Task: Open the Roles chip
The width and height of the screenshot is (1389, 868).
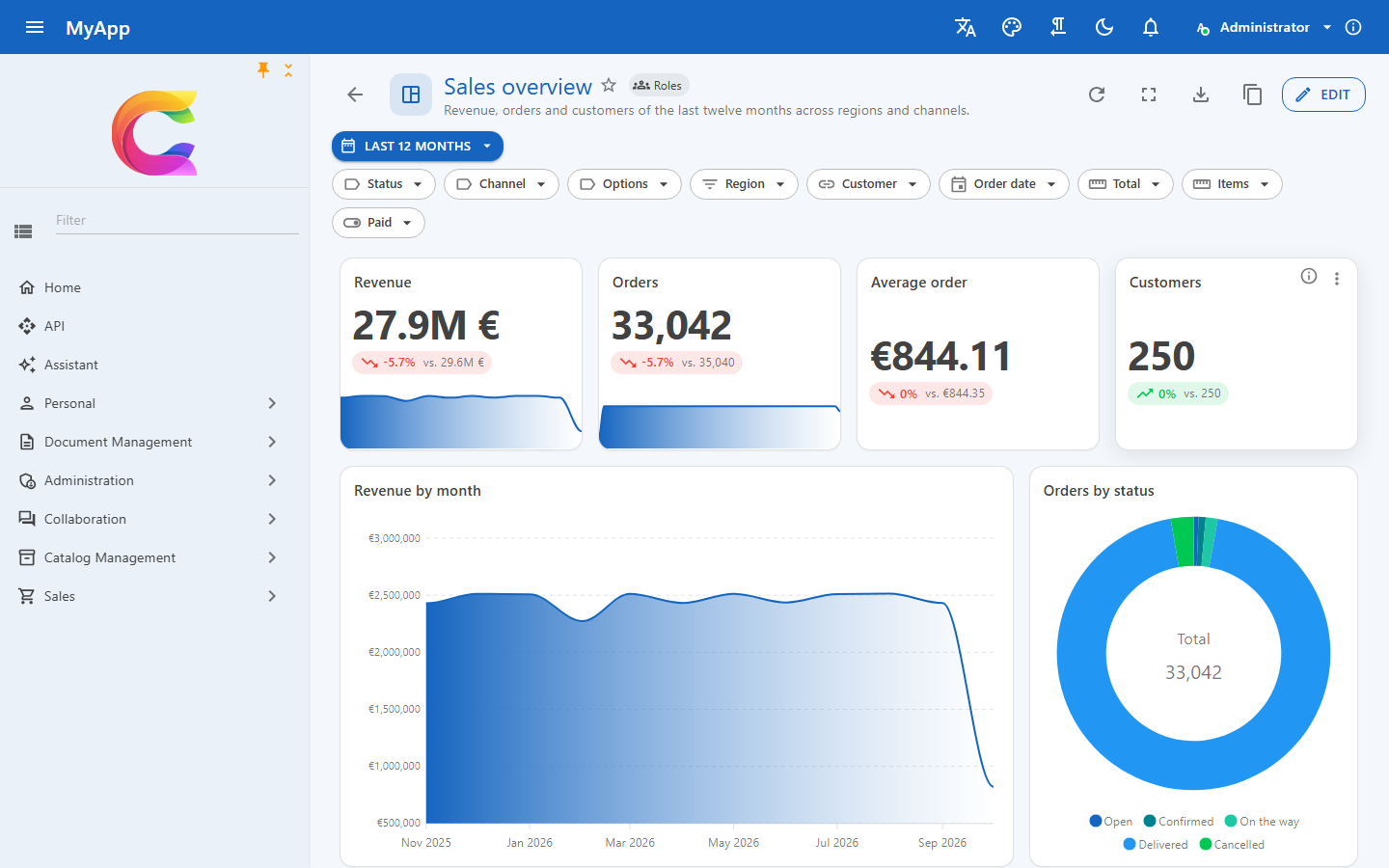Action: (658, 85)
